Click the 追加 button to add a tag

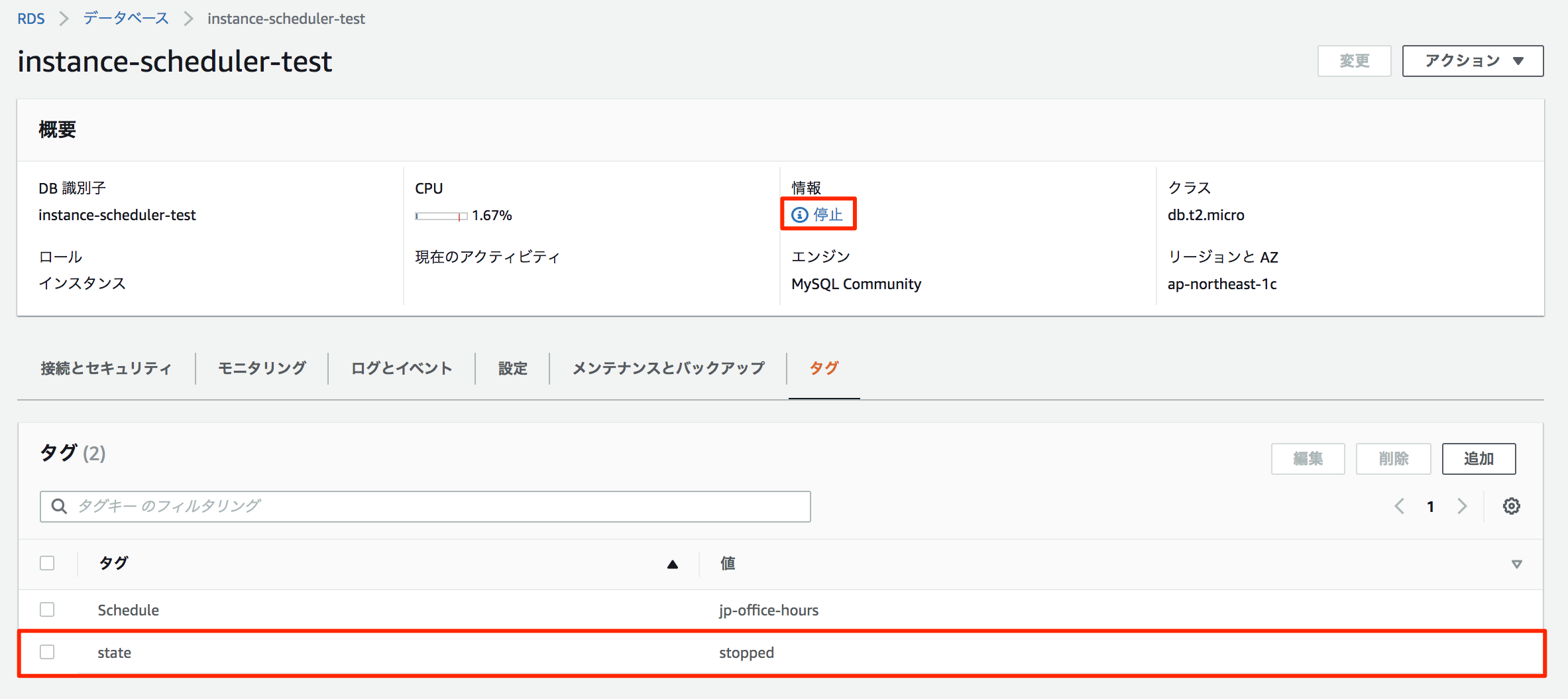coord(1479,458)
